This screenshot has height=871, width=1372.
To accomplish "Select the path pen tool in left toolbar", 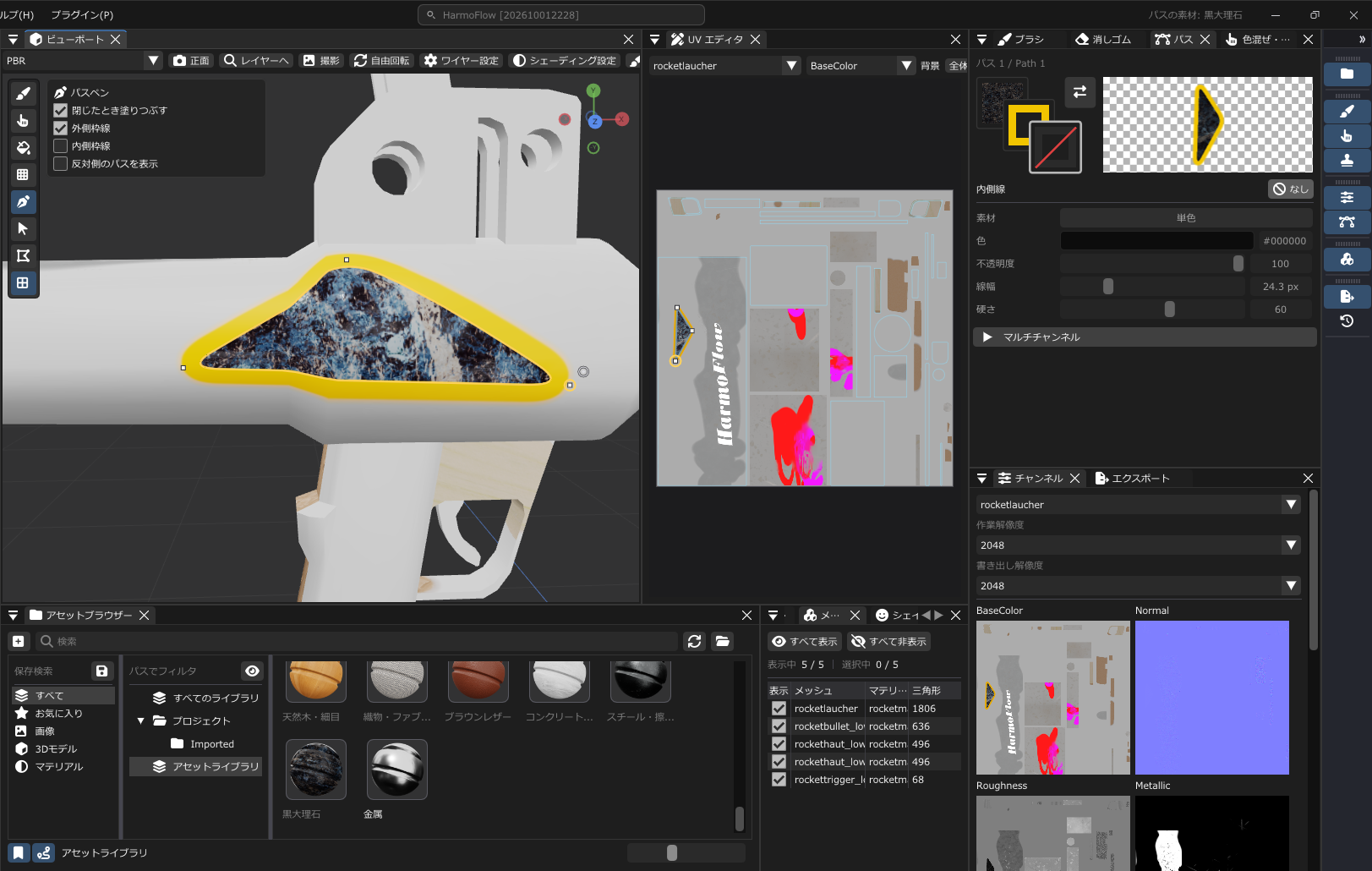I will pos(23,202).
